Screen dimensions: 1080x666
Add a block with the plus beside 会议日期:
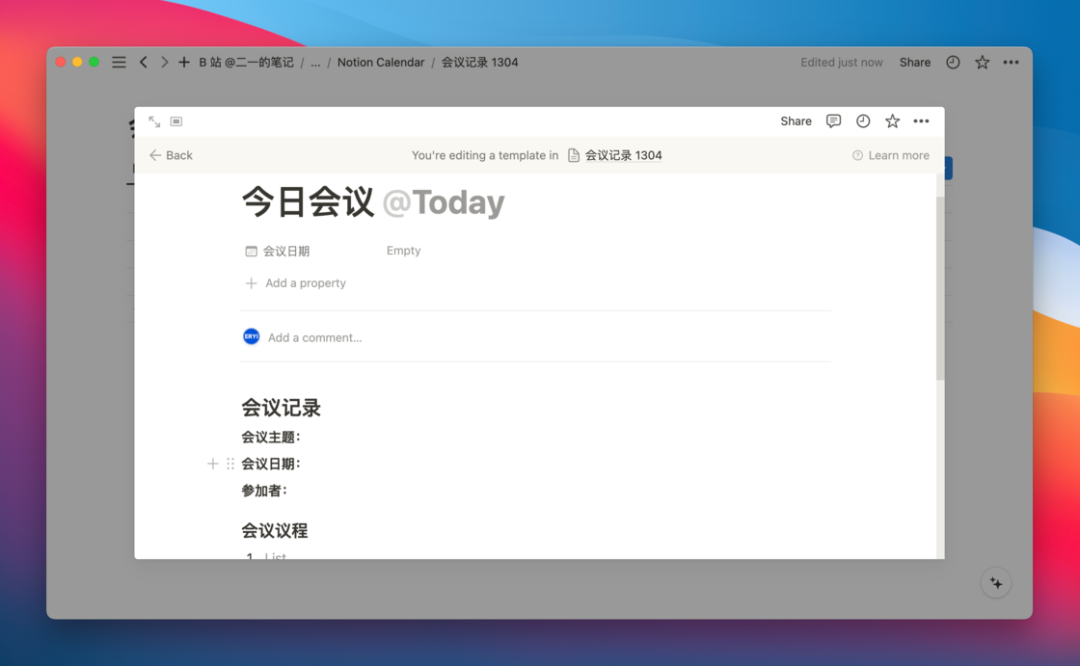point(213,464)
